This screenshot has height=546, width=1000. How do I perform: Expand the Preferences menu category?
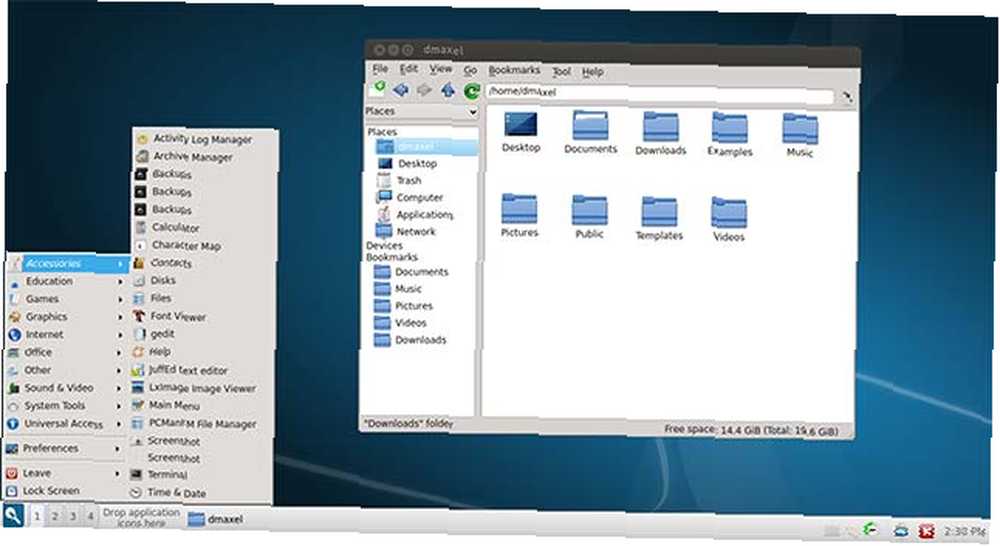click(x=63, y=448)
